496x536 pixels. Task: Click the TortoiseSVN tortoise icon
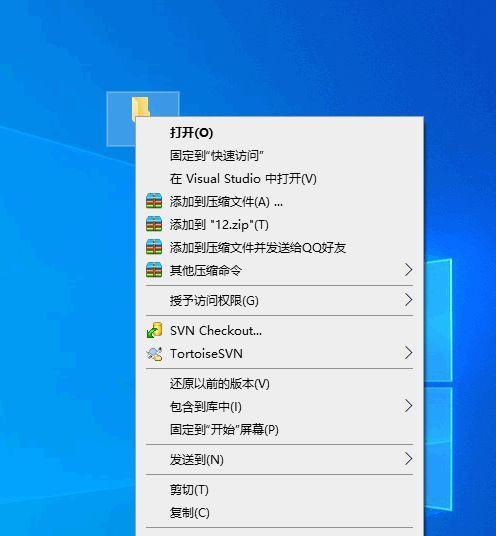(x=154, y=353)
